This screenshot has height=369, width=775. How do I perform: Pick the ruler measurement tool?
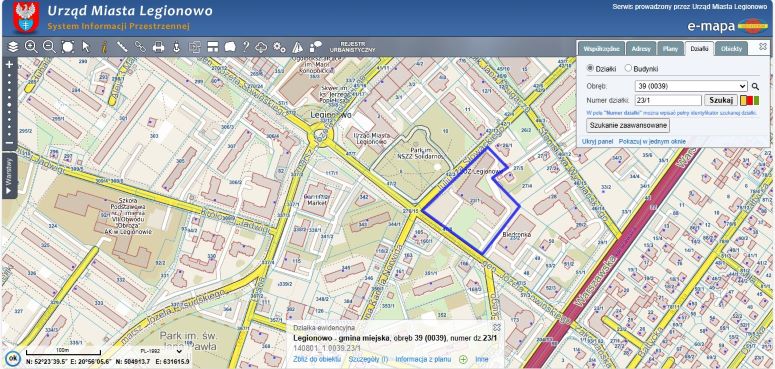coord(122,47)
